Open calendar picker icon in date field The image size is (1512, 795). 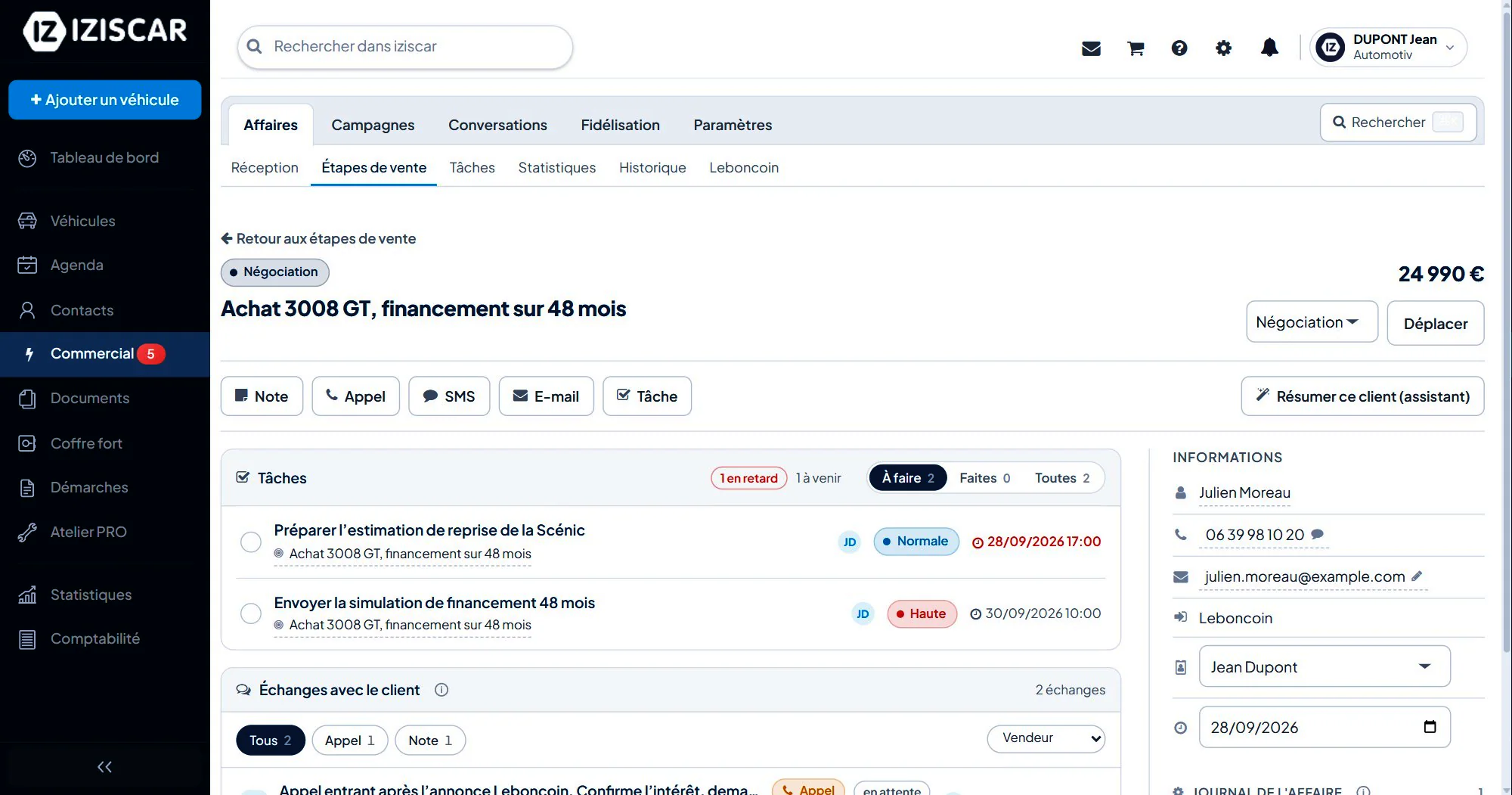(1430, 727)
